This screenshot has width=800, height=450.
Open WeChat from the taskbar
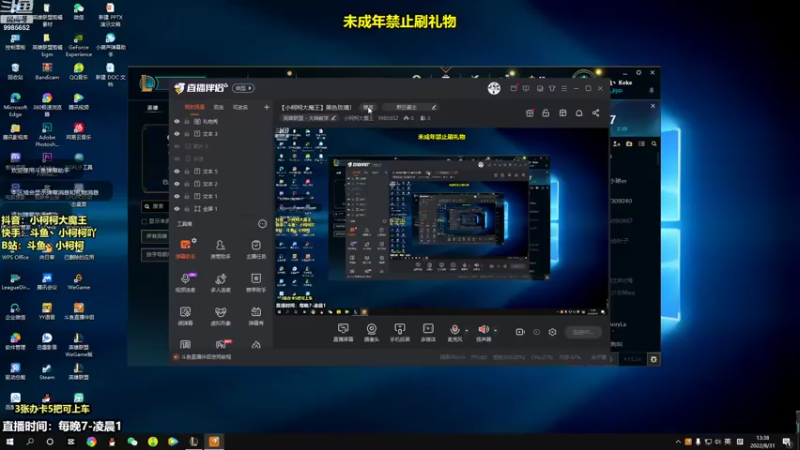[132, 442]
